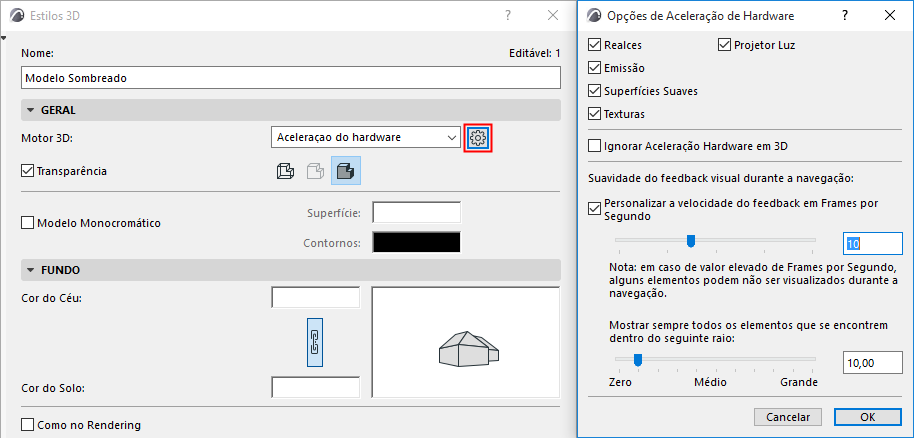Click the black Contornos color swatch

pyautogui.click(x=416, y=242)
